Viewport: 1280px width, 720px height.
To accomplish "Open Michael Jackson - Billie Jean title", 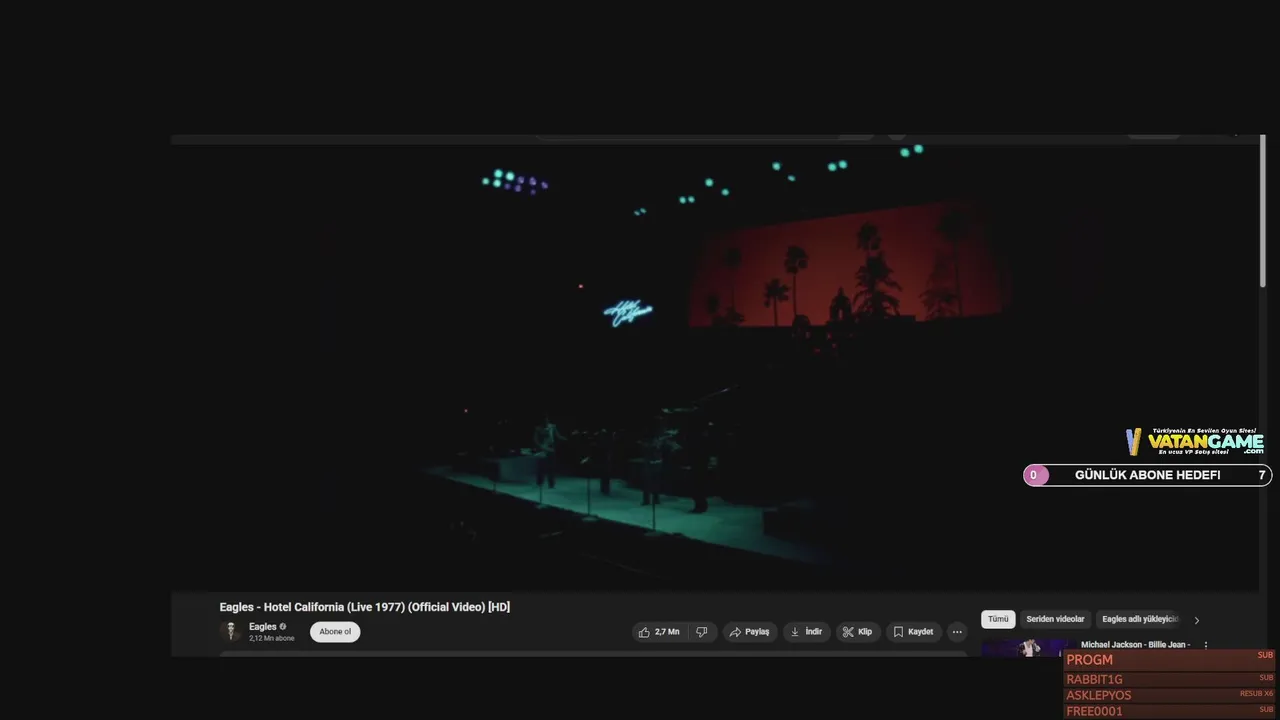I will [x=1135, y=645].
